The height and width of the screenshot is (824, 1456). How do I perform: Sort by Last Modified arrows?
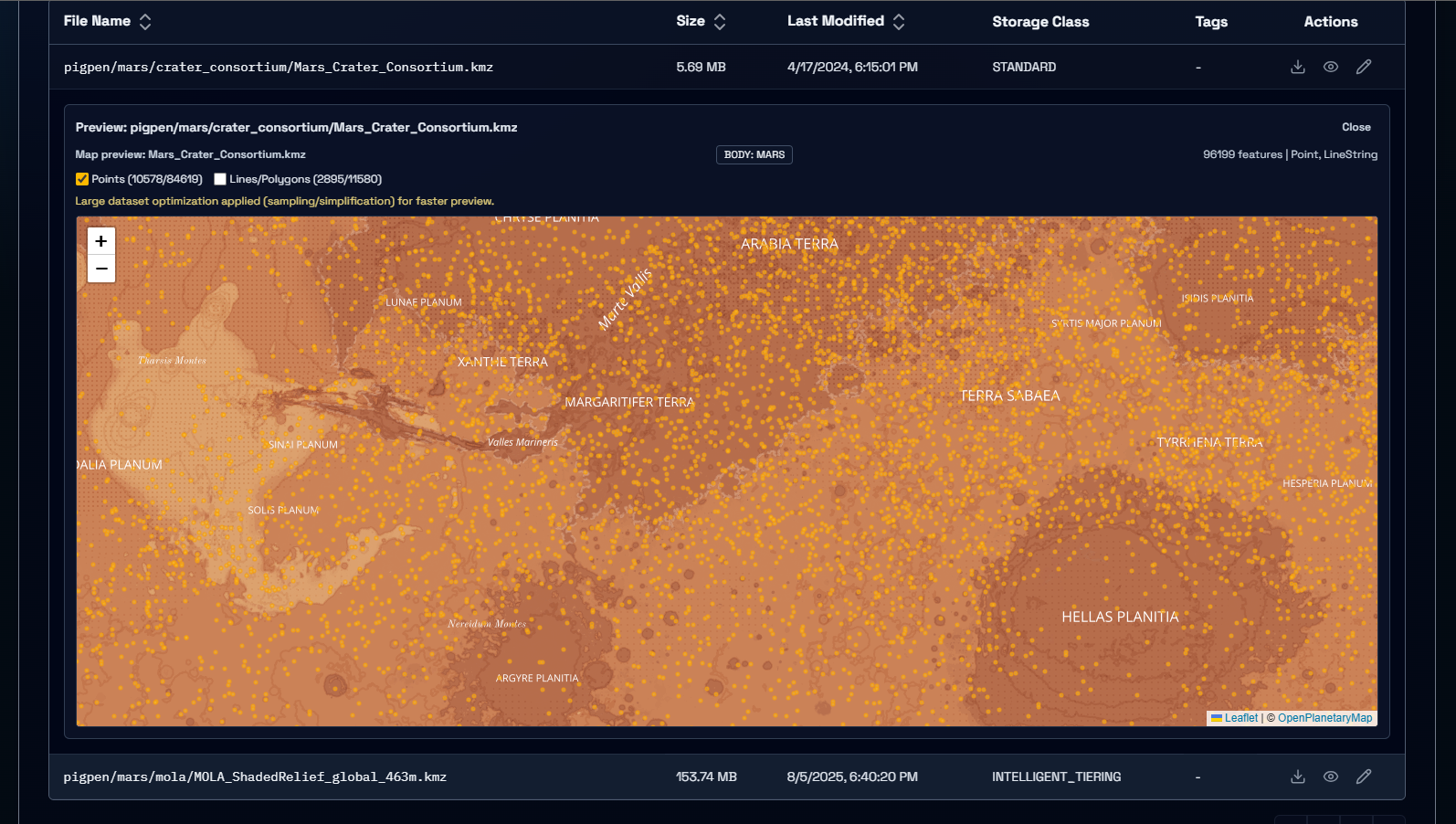(x=899, y=22)
